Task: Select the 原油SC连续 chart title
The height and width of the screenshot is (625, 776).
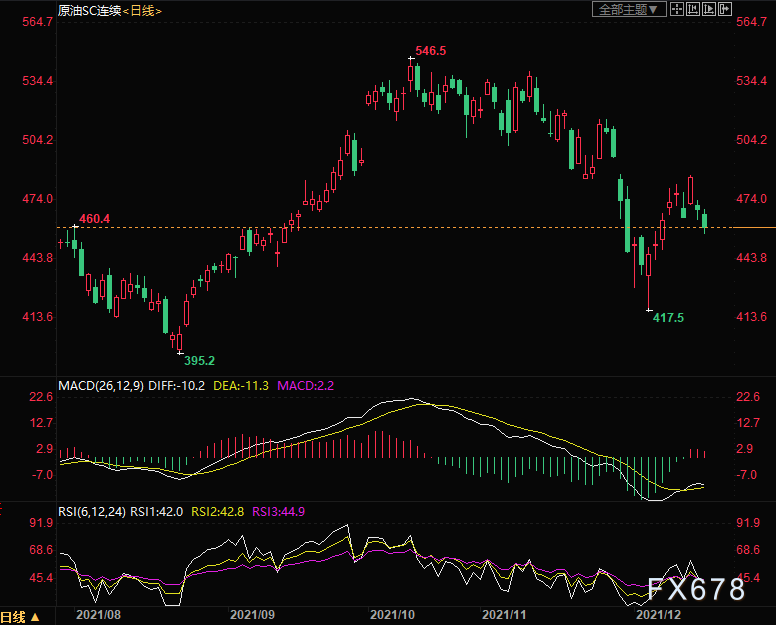Action: pyautogui.click(x=90, y=10)
